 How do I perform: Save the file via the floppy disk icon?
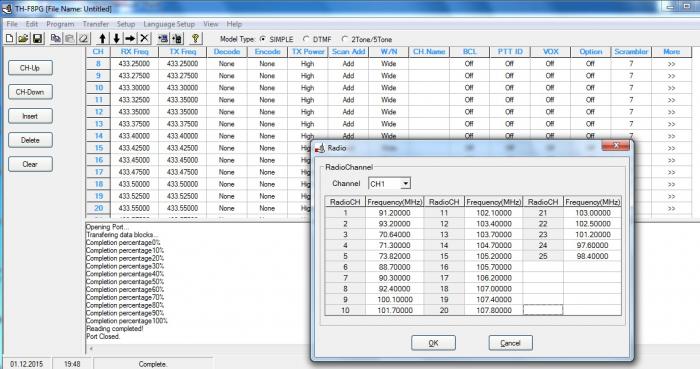pos(38,39)
